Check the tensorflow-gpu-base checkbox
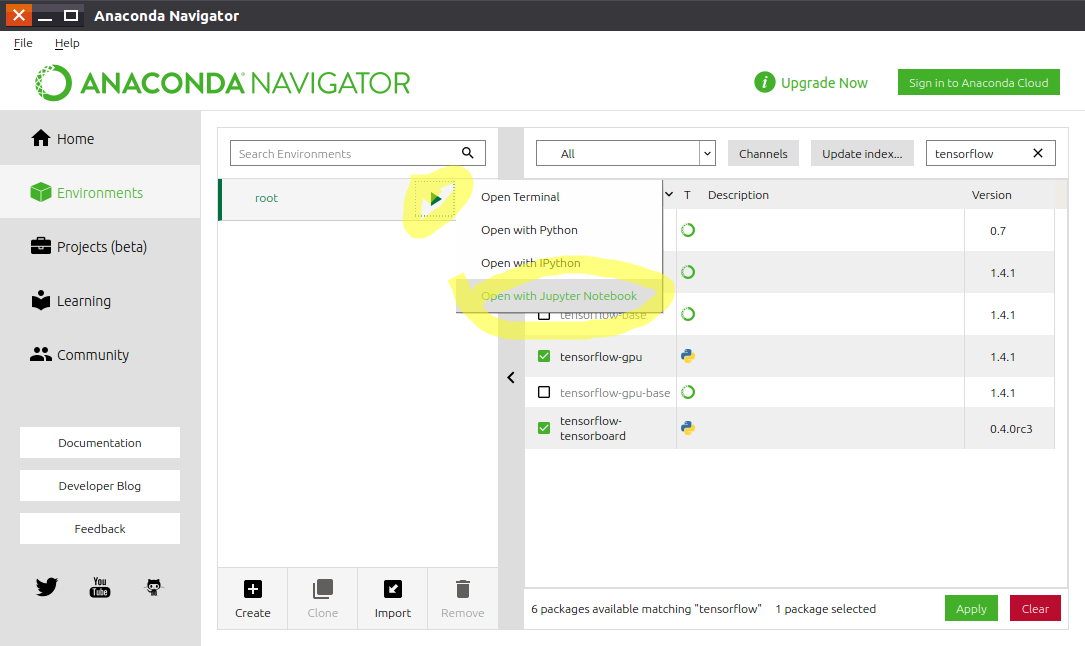The height and width of the screenshot is (646, 1085). tap(544, 392)
